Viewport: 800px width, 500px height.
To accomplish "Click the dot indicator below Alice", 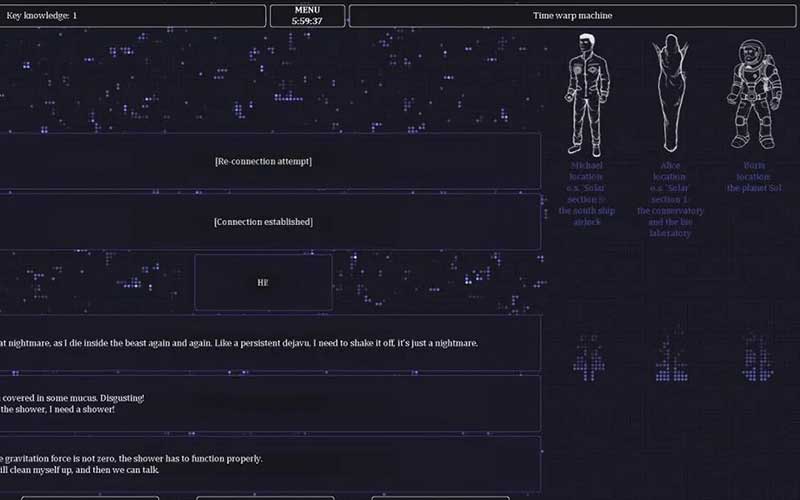I will (x=671, y=357).
